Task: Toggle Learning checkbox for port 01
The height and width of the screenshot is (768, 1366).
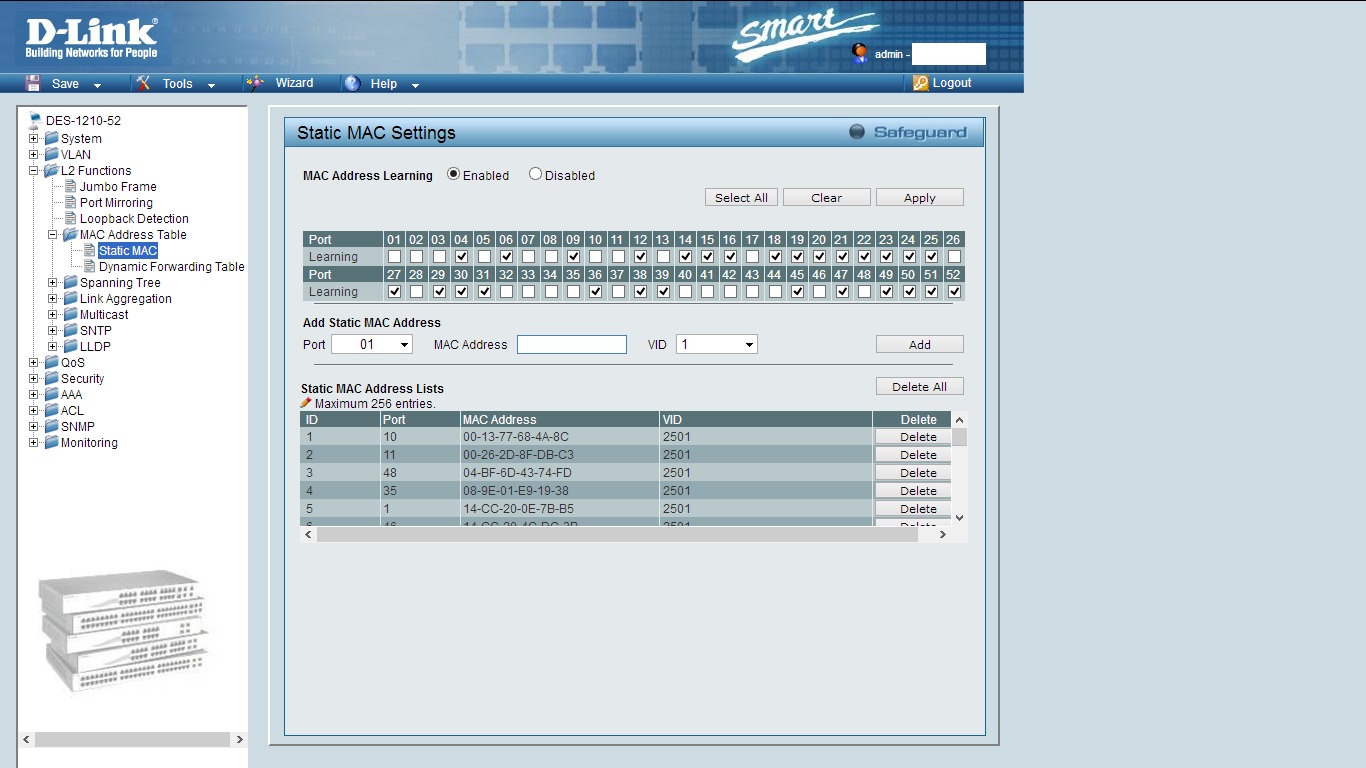Action: click(x=394, y=257)
